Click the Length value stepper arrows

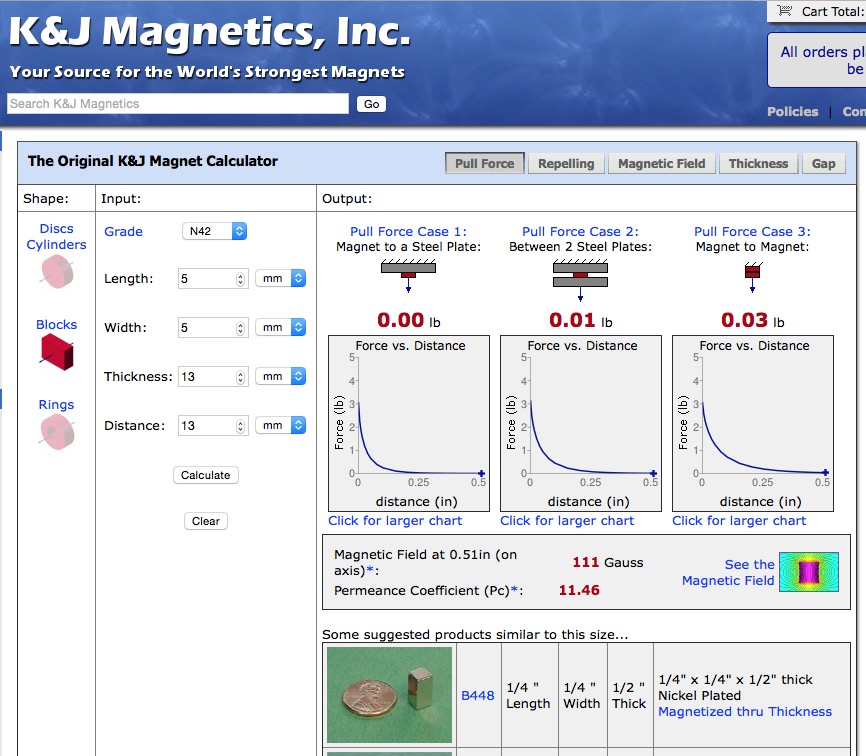(x=240, y=279)
